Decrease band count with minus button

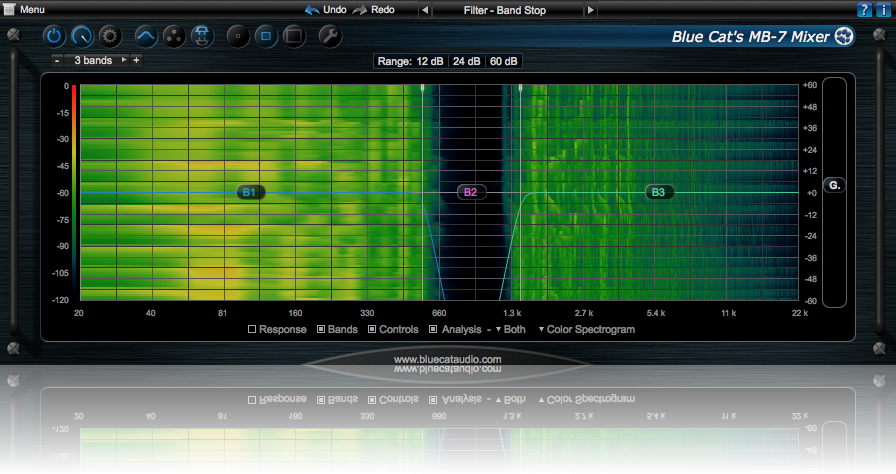(x=57, y=61)
